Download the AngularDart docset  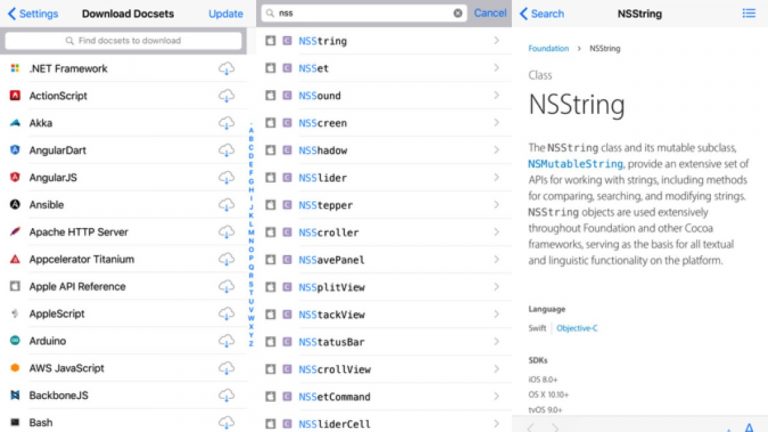[x=226, y=150]
